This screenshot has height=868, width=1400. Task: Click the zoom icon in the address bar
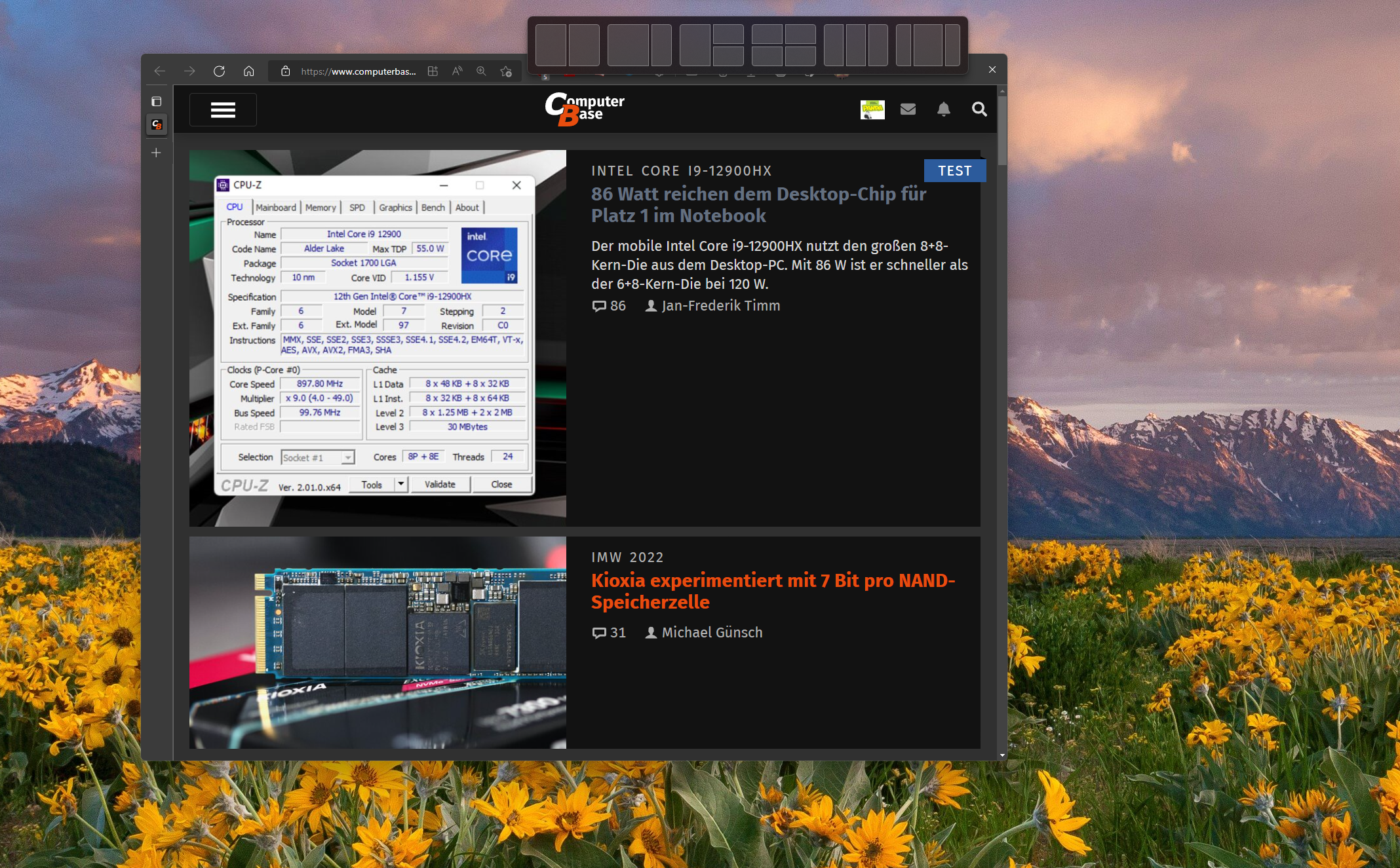coord(481,71)
